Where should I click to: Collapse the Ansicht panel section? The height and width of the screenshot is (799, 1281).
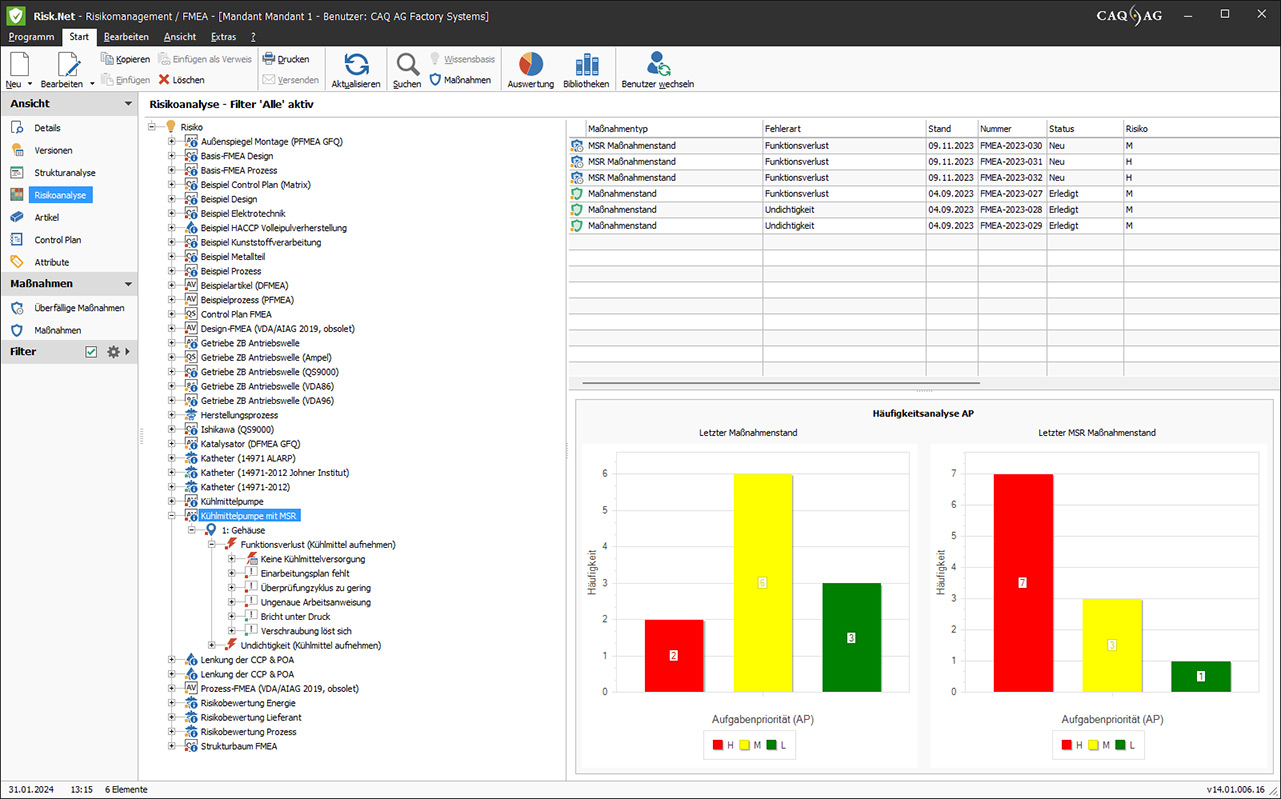(x=128, y=103)
